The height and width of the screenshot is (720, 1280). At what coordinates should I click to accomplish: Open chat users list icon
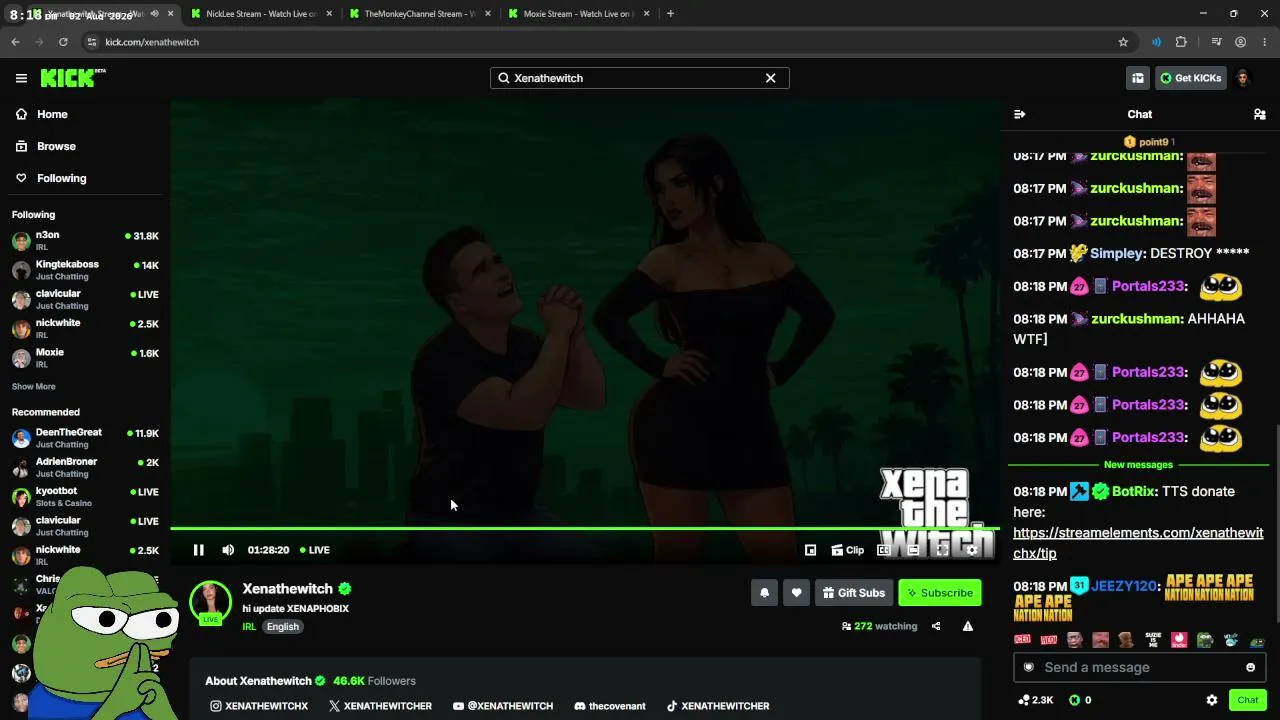click(1259, 114)
